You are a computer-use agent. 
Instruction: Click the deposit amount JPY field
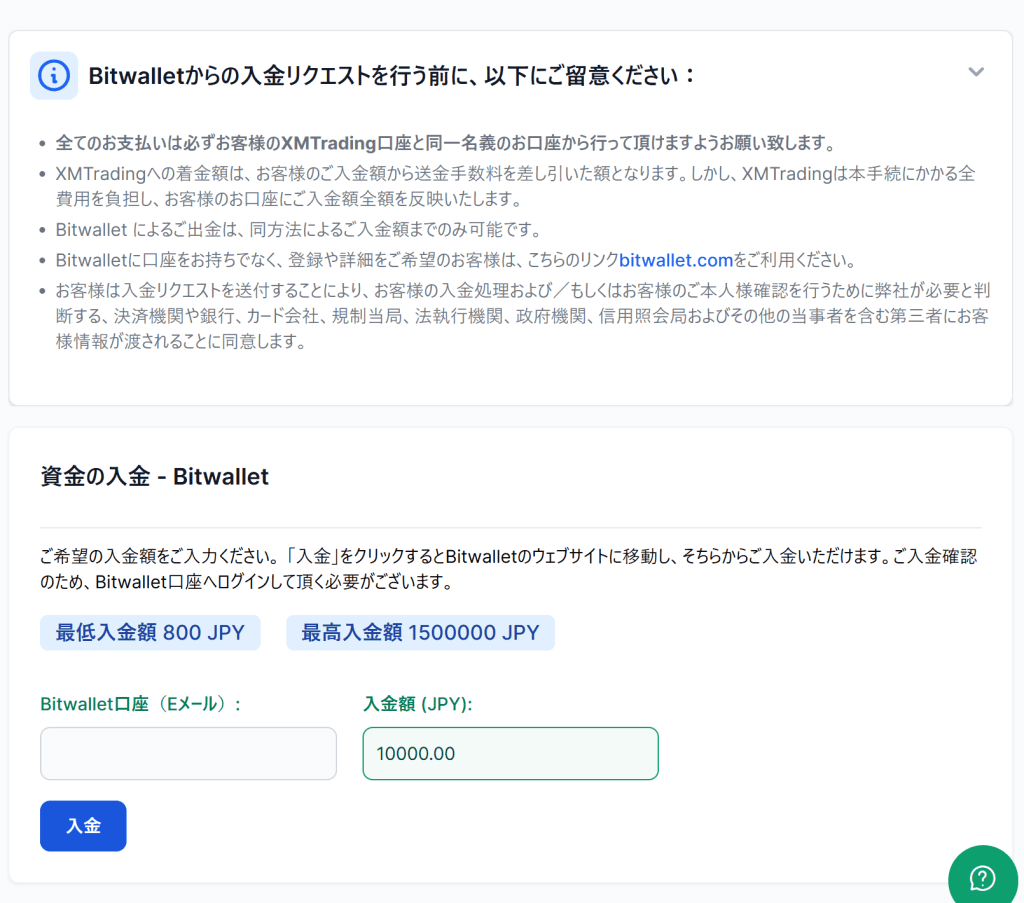click(510, 753)
